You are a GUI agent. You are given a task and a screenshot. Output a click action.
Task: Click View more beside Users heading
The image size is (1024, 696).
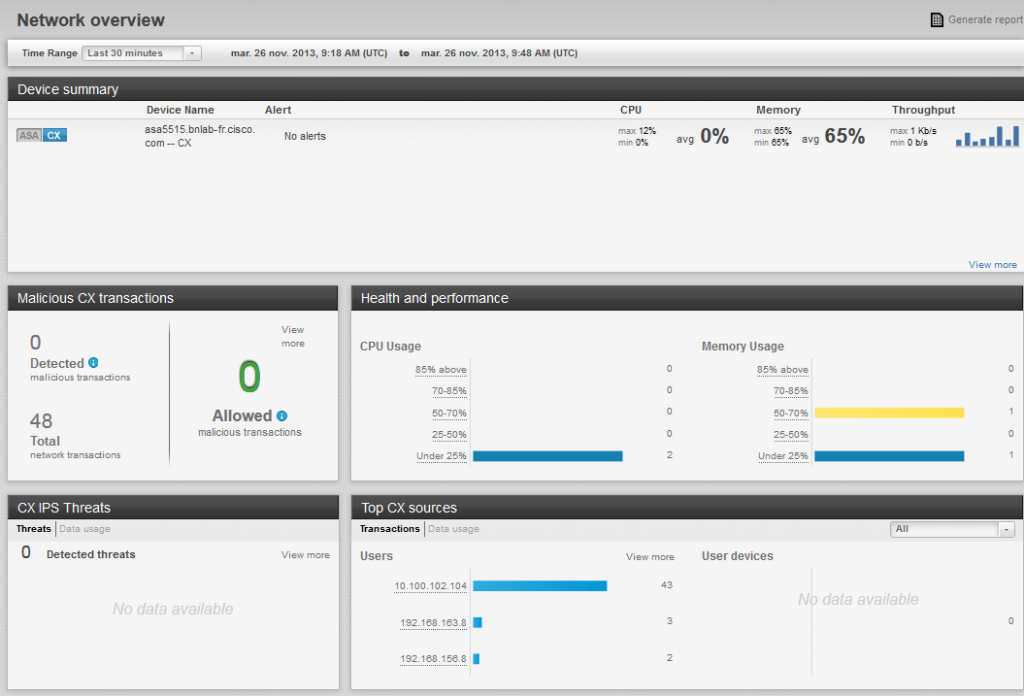click(650, 557)
